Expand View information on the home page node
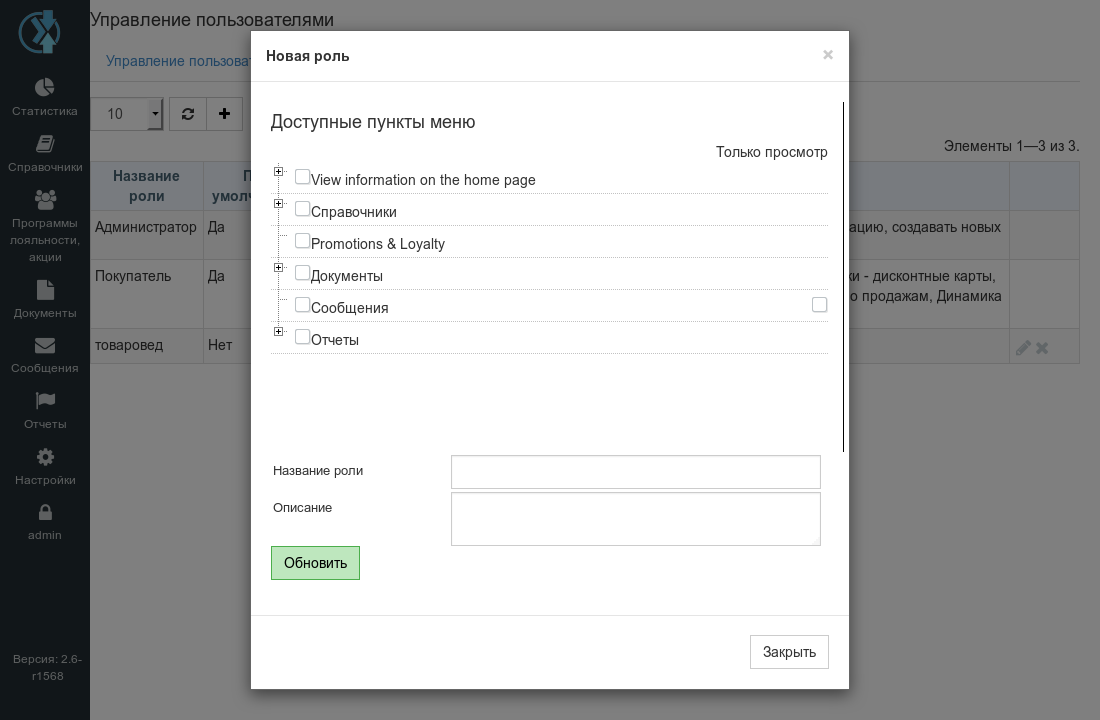The image size is (1100, 720). pyautogui.click(x=279, y=171)
